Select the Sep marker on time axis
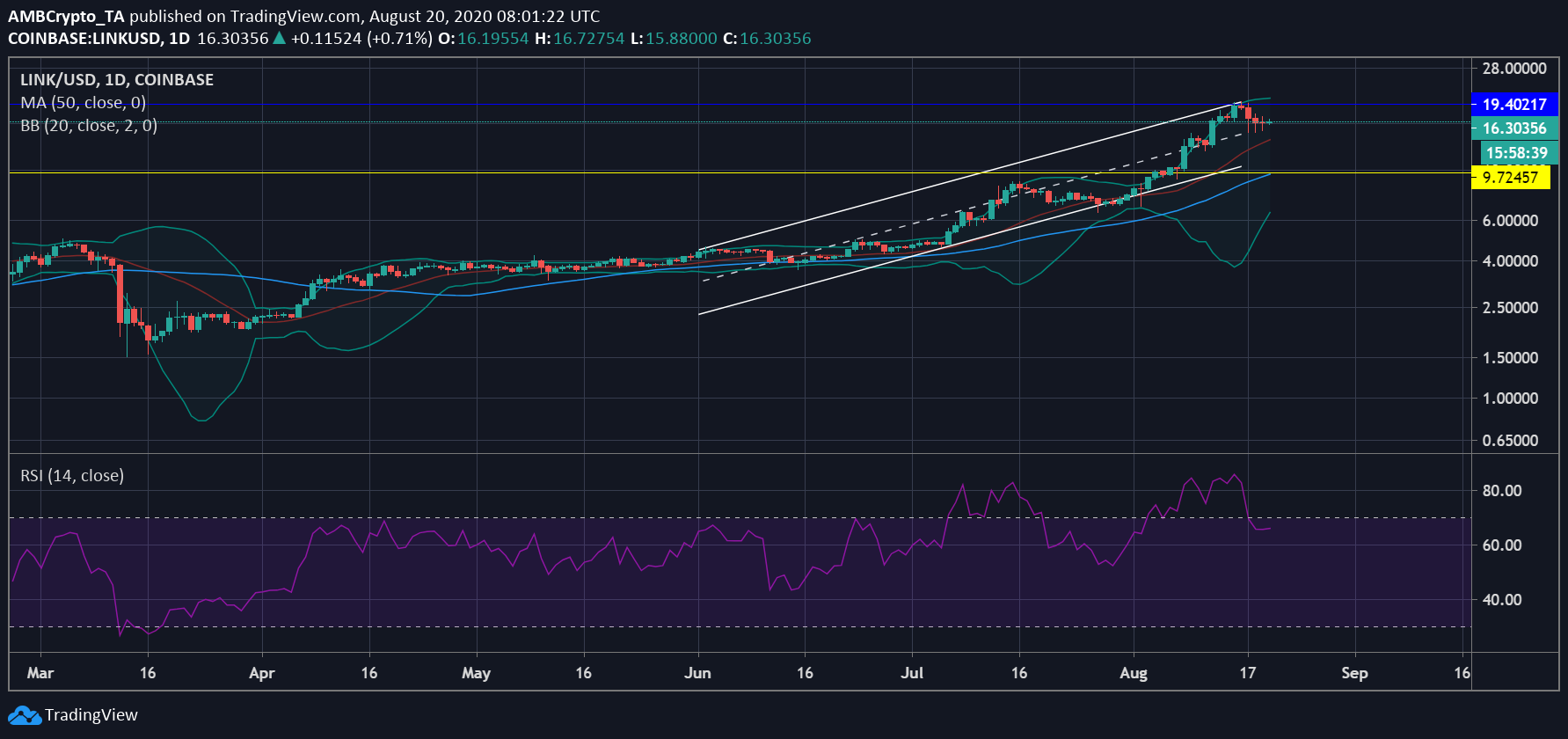The image size is (1568, 739). pos(1354,673)
